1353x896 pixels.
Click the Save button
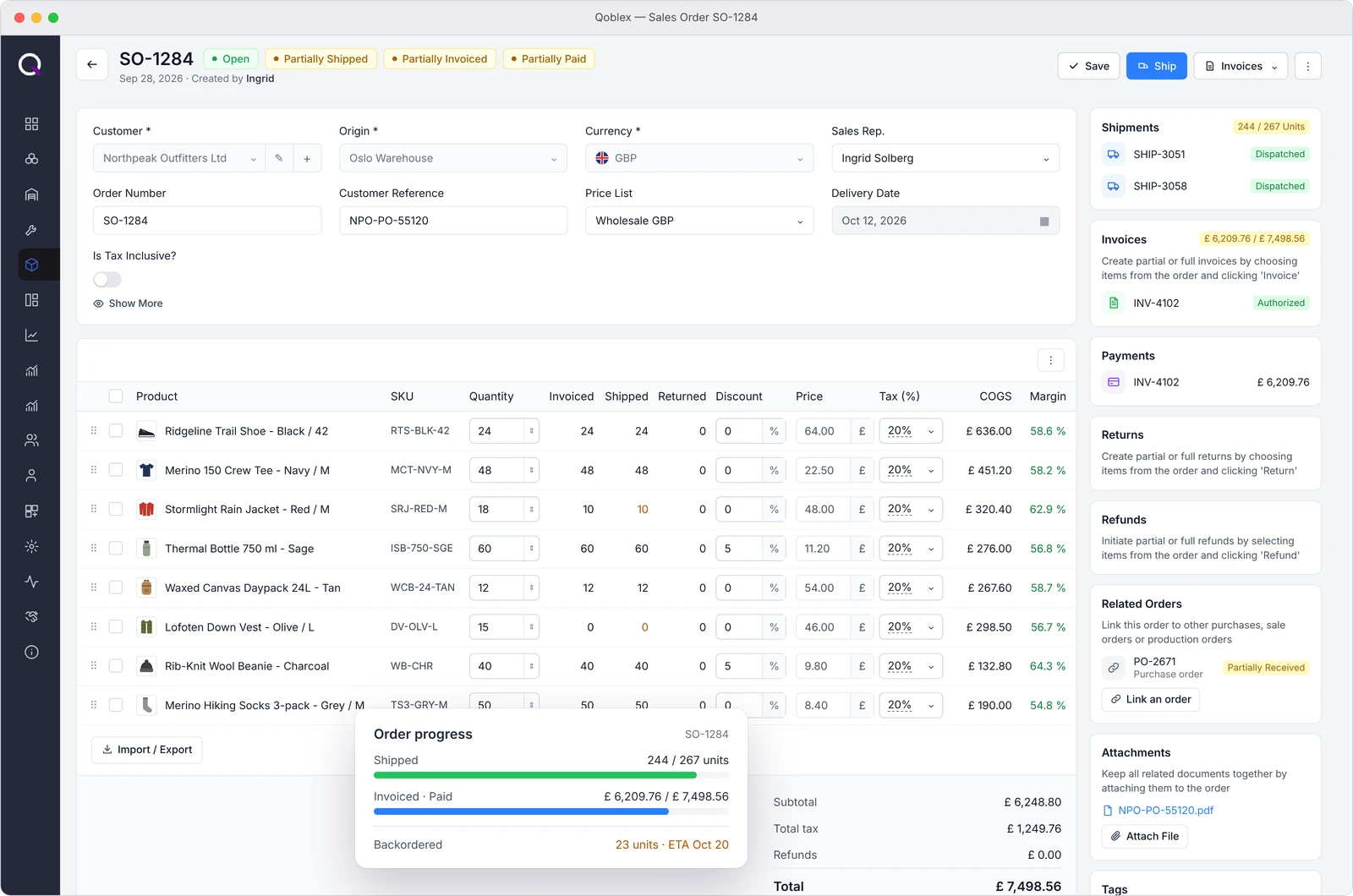[1089, 66]
